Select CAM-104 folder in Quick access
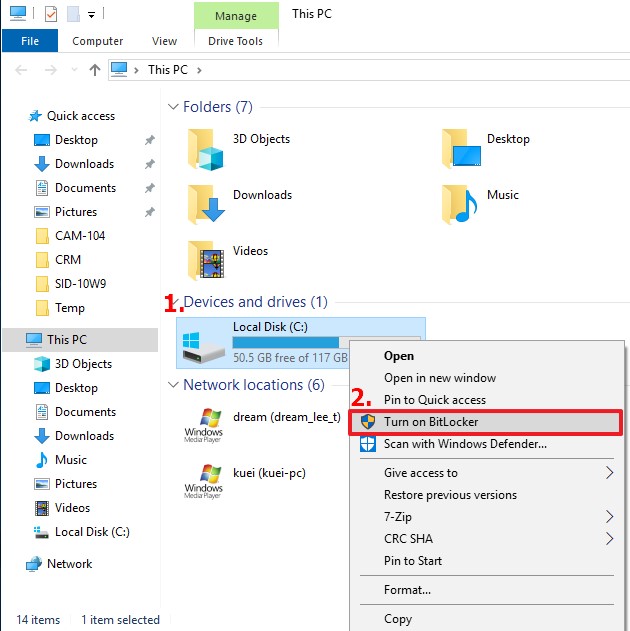Viewport: 630px width, 631px height. point(80,236)
